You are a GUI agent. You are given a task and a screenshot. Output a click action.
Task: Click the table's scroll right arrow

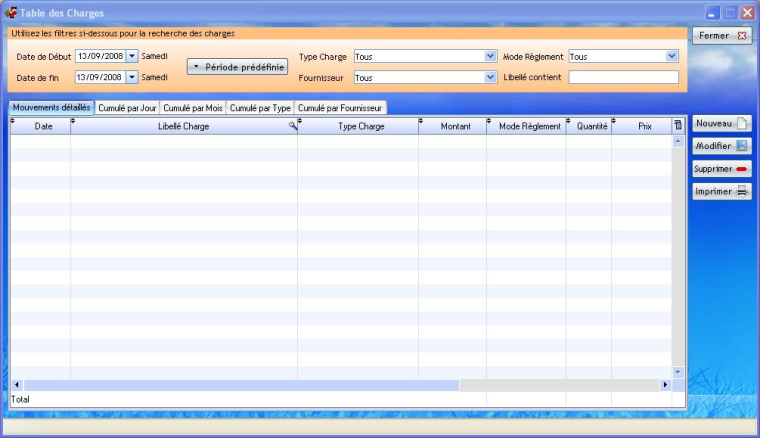(665, 385)
